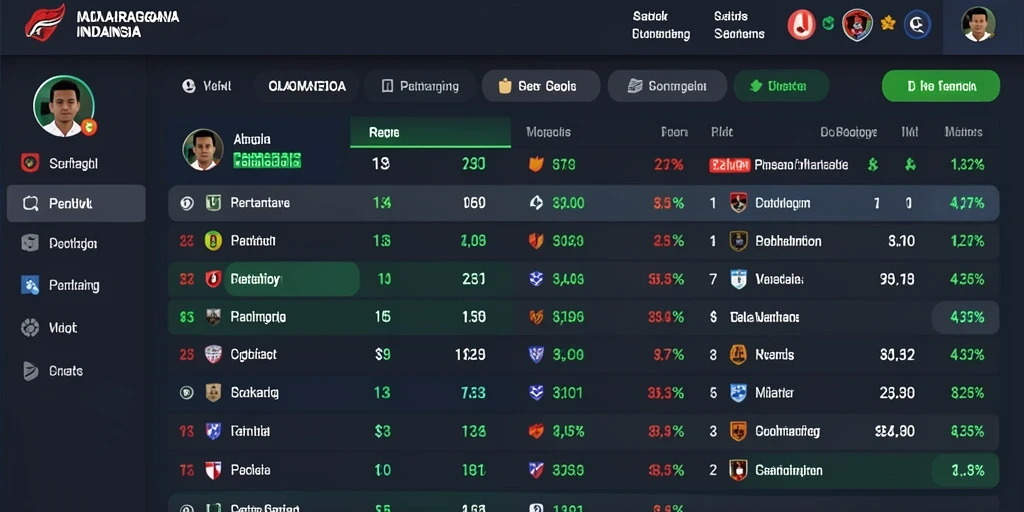Open the Serhaghl sidebar icon

30,163
